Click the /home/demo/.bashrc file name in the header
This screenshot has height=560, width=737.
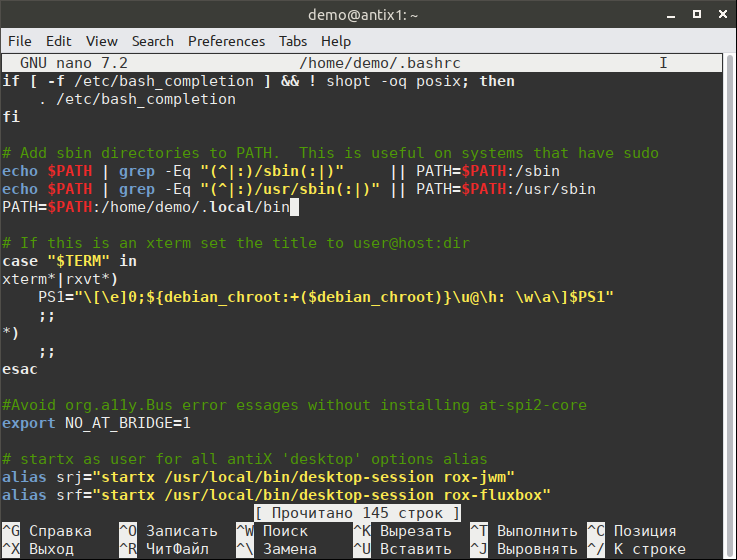[380, 63]
